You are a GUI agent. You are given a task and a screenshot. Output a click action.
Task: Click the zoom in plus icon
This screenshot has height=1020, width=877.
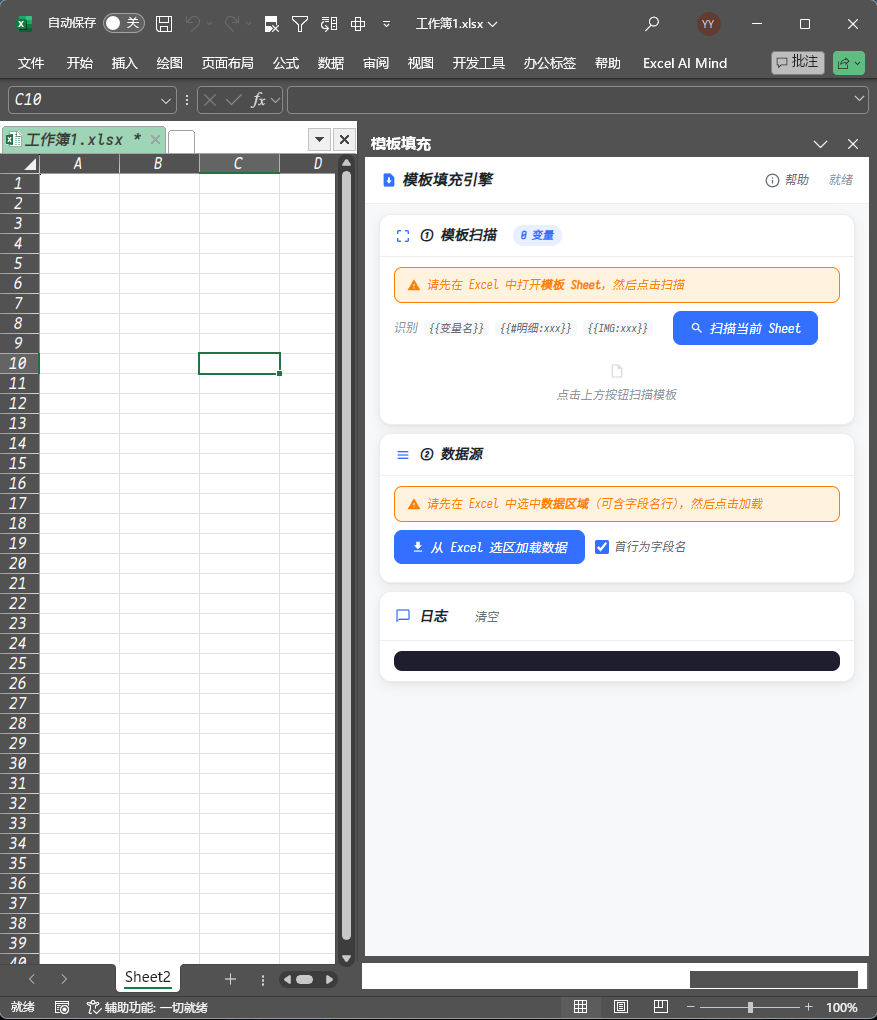(x=809, y=1007)
